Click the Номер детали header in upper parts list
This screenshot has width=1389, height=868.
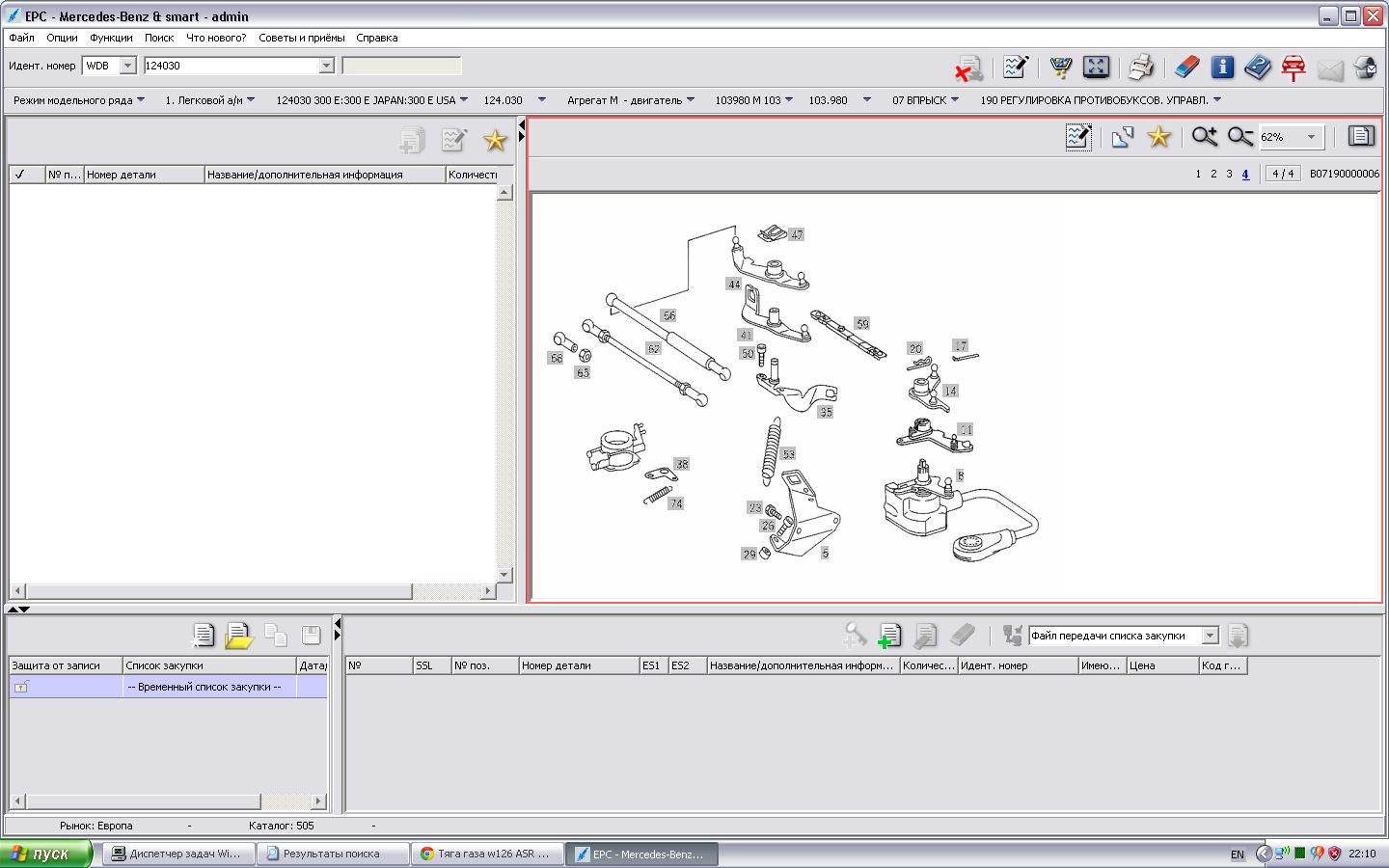145,175
